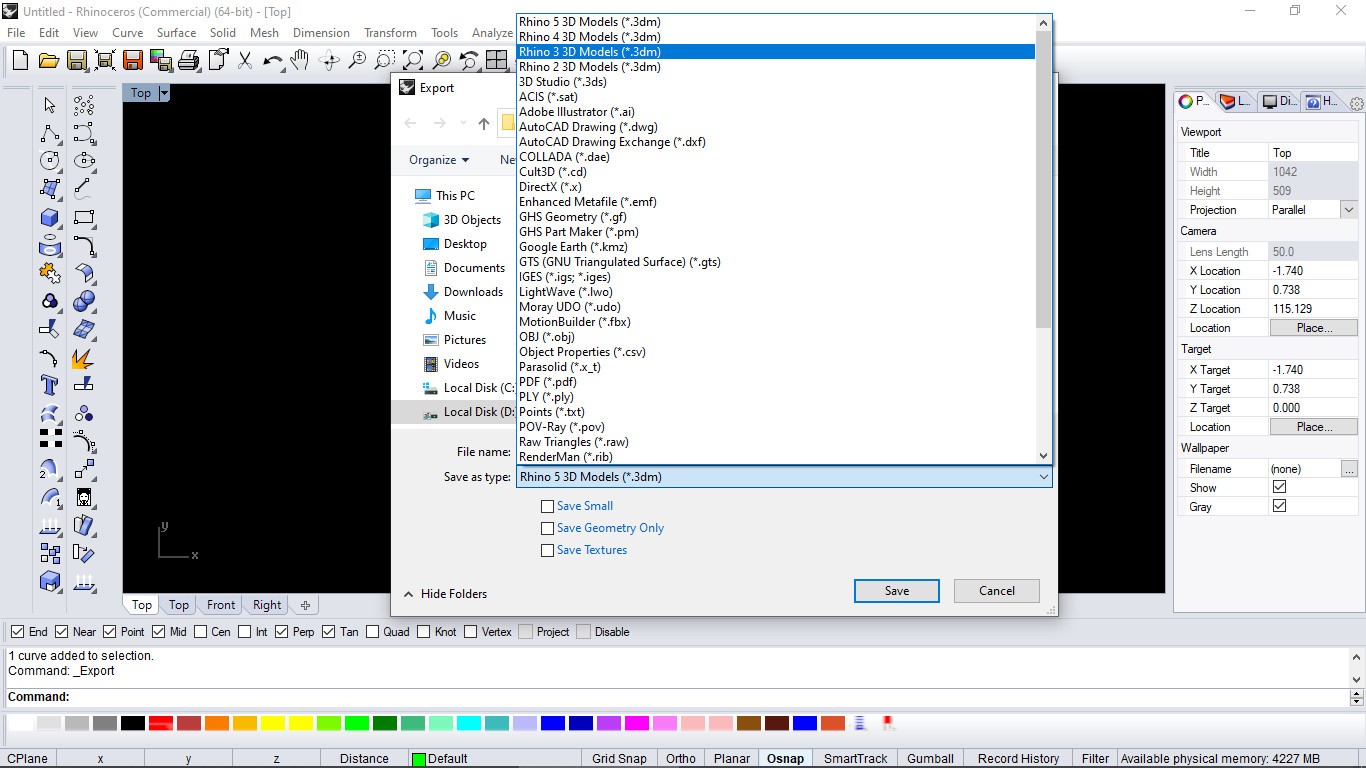Switch to the Front viewport tab

click(221, 605)
